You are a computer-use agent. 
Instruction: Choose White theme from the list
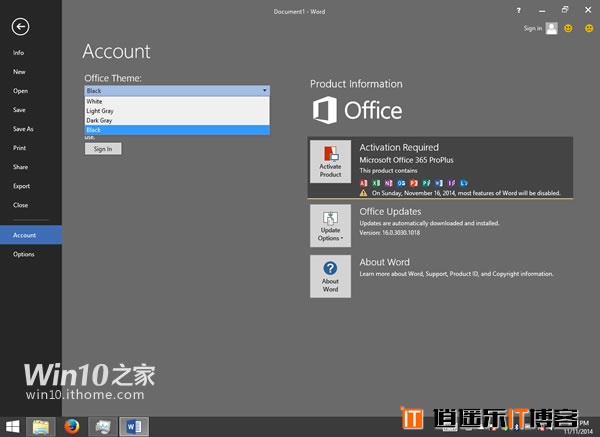tap(177, 101)
